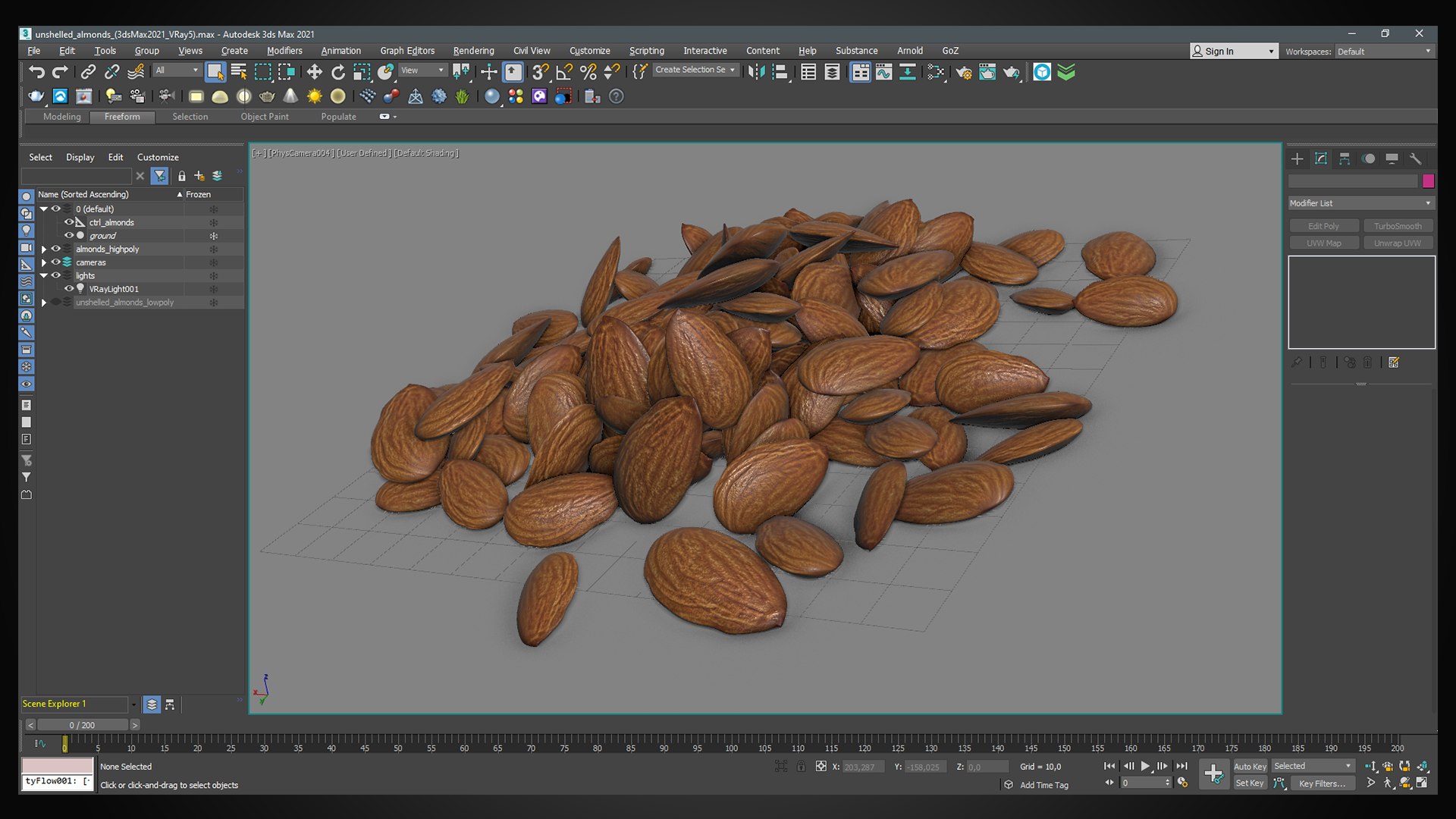The image size is (1456, 819).
Task: Expand the almonds_highpoly layer
Action: 44,249
